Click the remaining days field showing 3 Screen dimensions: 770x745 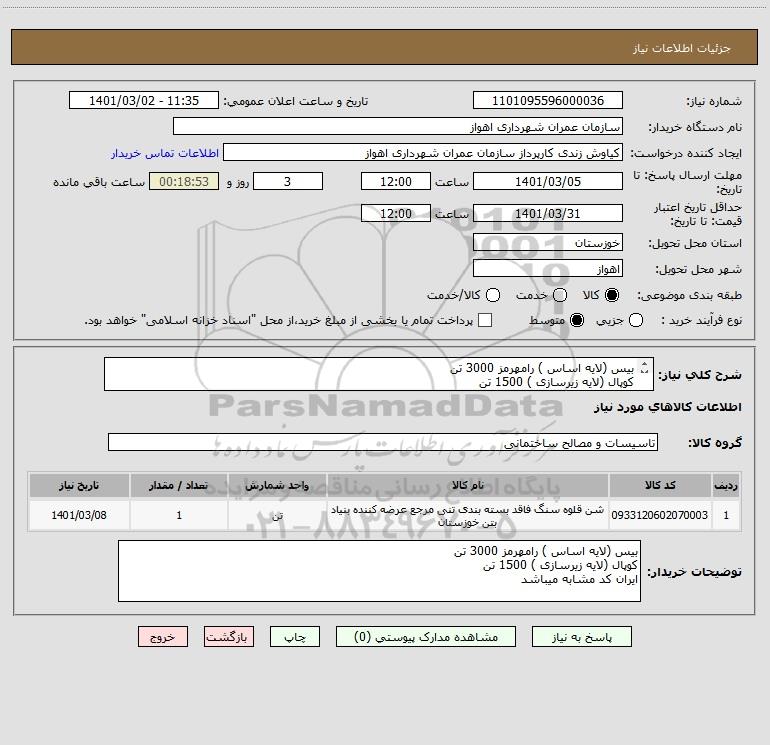pyautogui.click(x=288, y=181)
